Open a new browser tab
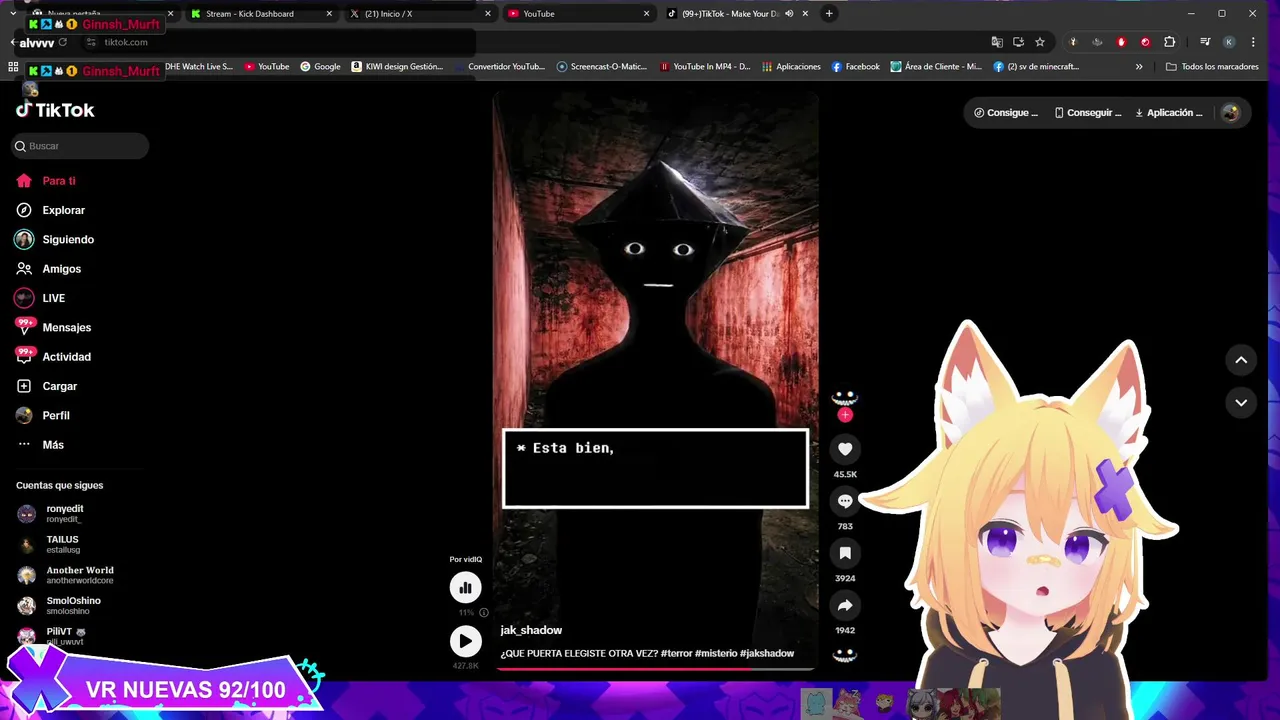The image size is (1280, 720). [829, 14]
